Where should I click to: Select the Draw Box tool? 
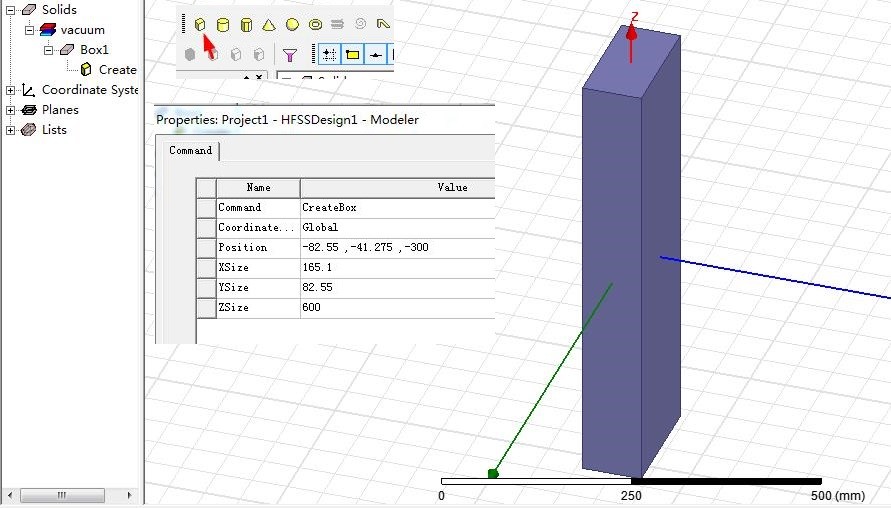199,24
